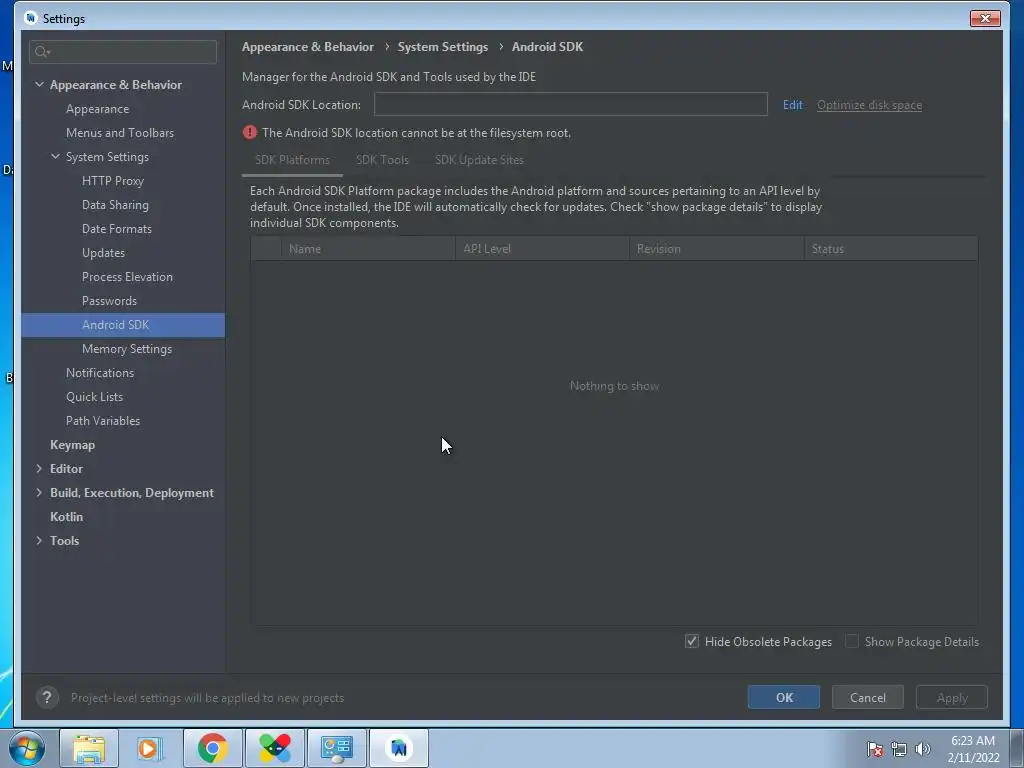The width and height of the screenshot is (1024, 768).
Task: Click System Settings in breadcrumb
Action: (x=442, y=47)
